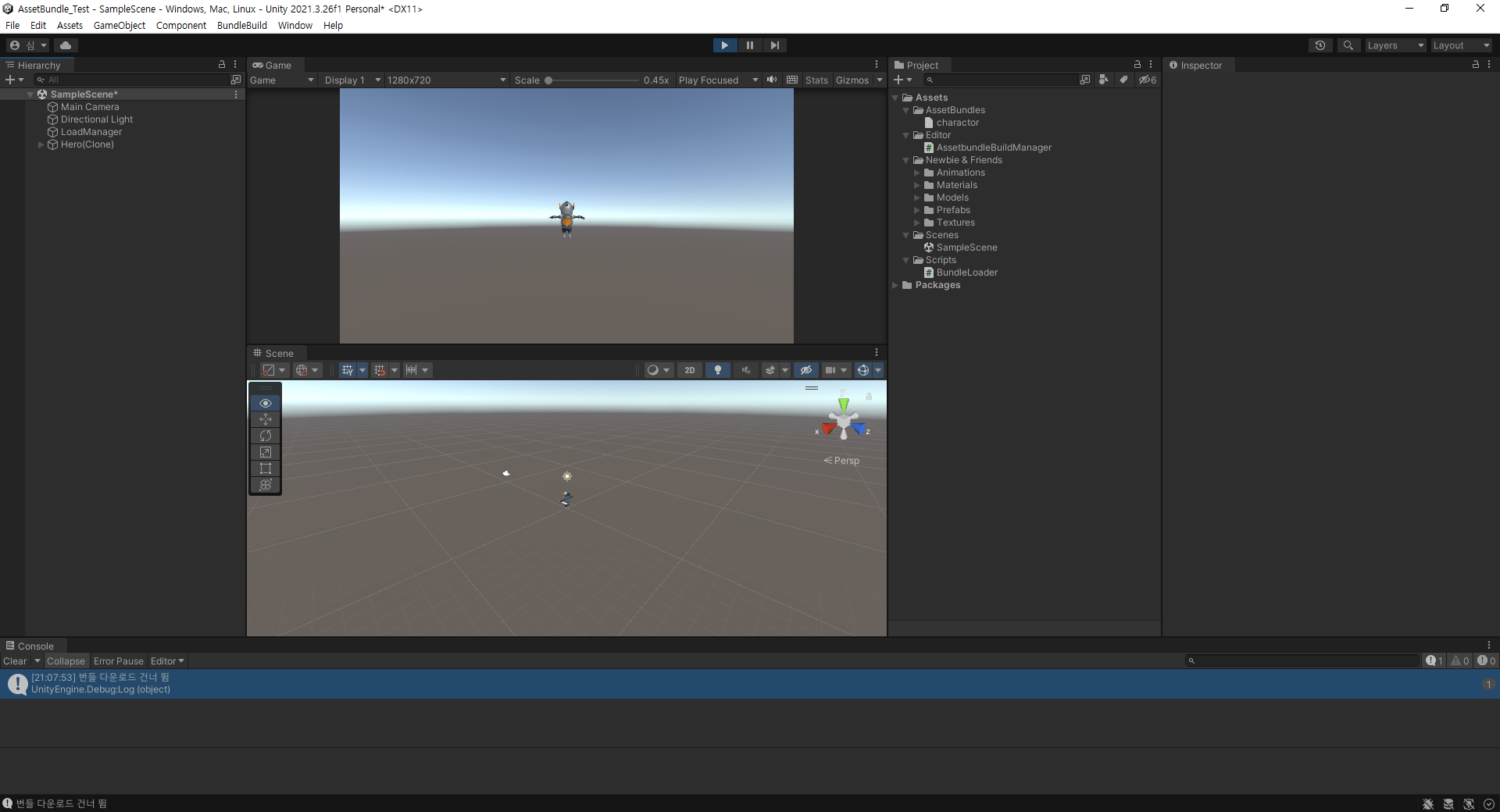1500x812 pixels.
Task: Open the Layers dropdown
Action: point(1395,45)
